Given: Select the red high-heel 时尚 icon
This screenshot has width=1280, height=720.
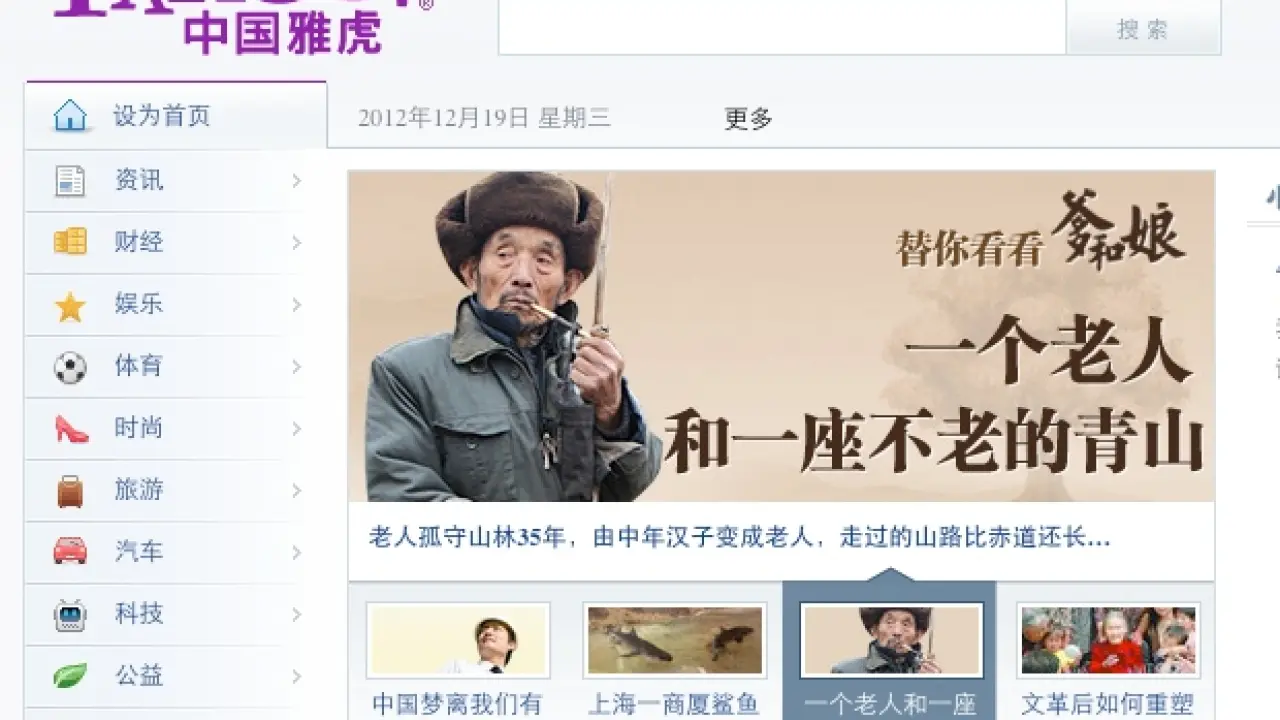Looking at the screenshot, I should click(x=71, y=429).
